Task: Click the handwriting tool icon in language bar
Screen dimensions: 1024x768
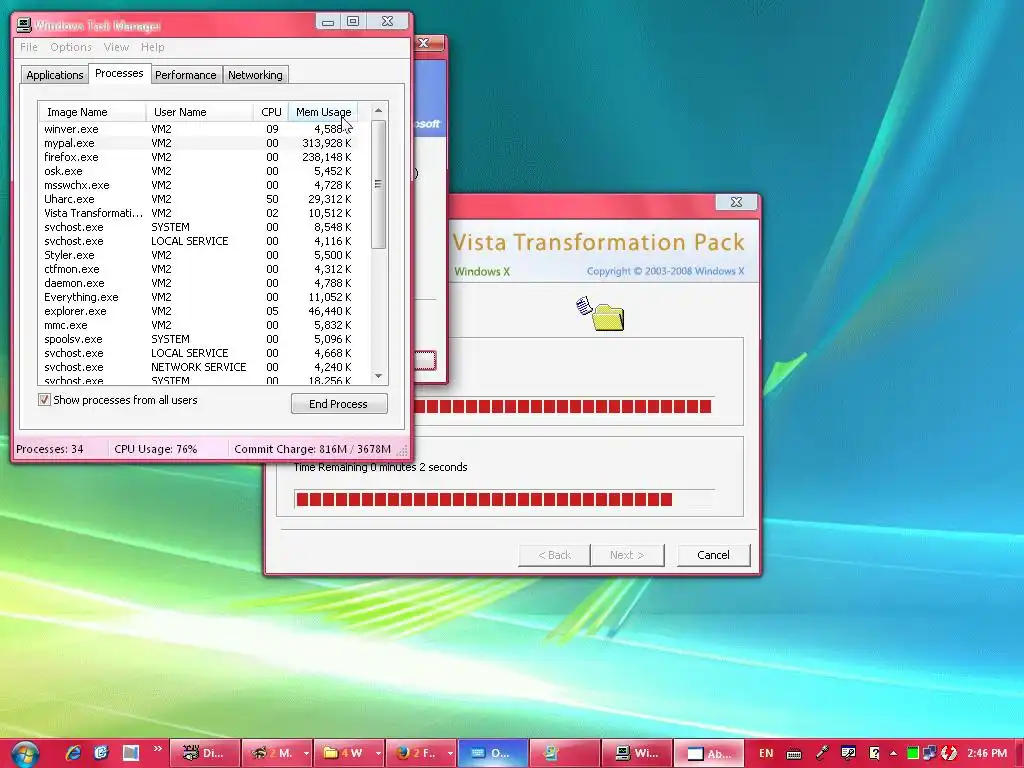Action: pyautogui.click(x=848, y=754)
